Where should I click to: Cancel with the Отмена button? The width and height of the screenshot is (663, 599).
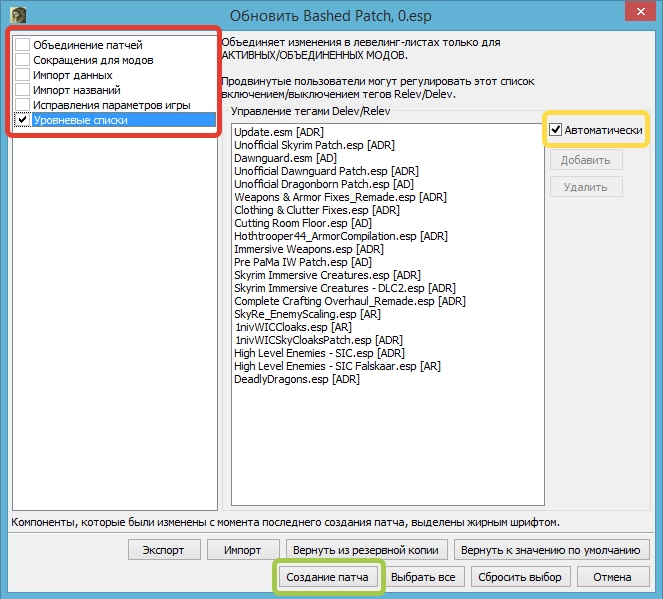(x=611, y=577)
